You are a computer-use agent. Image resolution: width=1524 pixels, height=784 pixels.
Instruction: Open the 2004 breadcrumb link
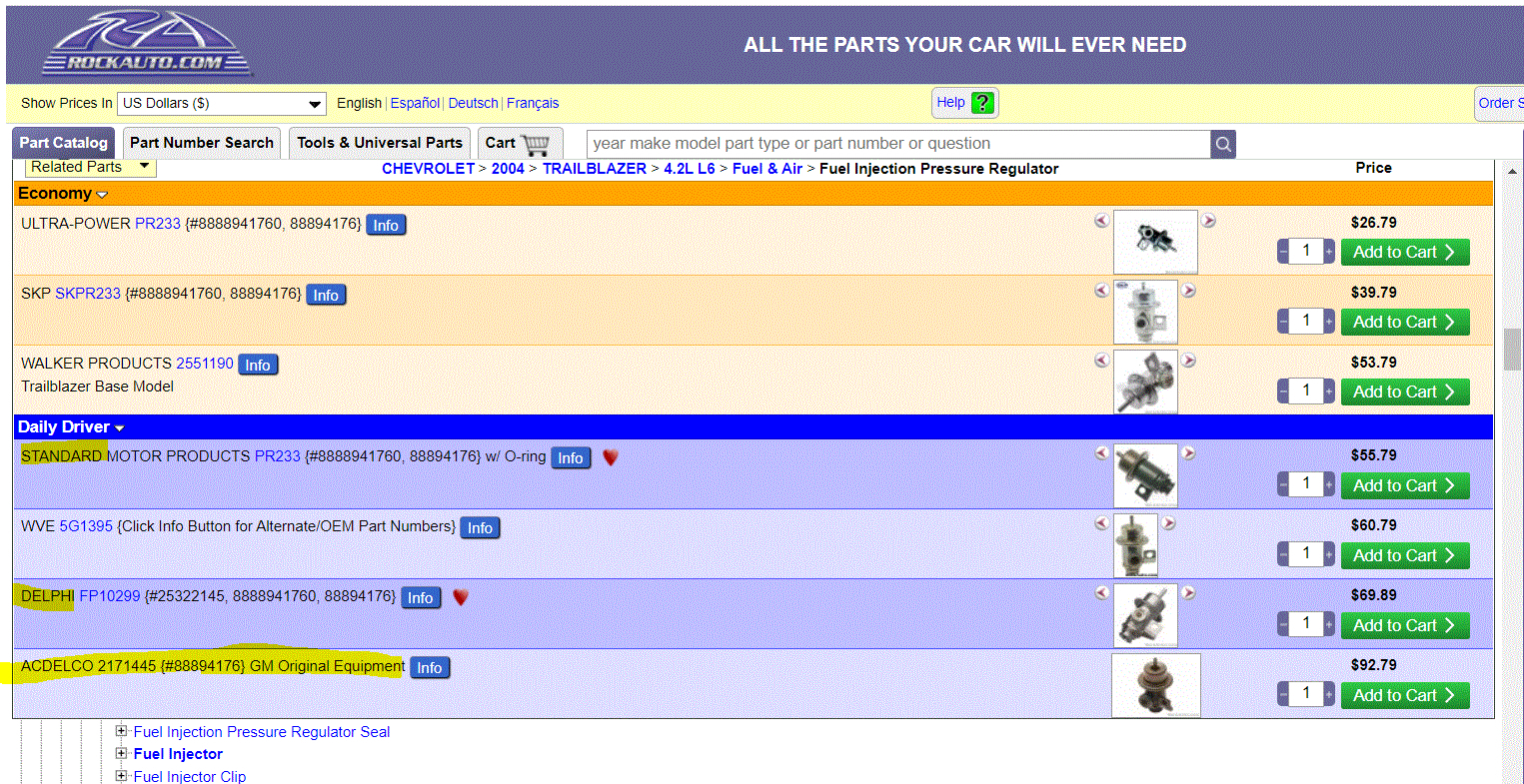point(508,169)
